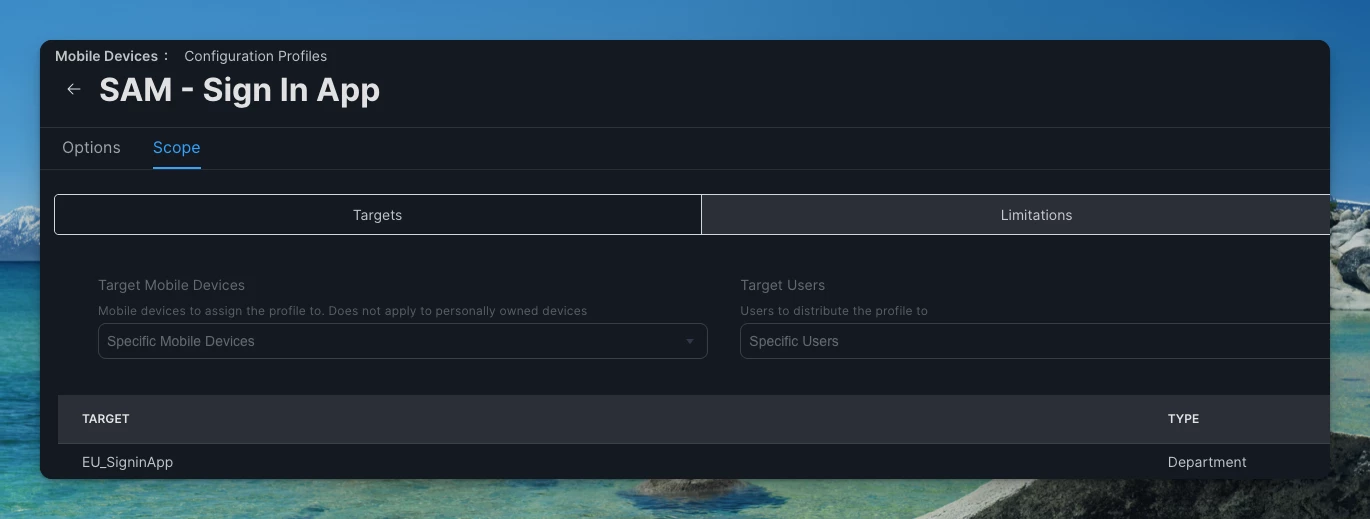Open the Specific Mobile Devices dropdown
The height and width of the screenshot is (519, 1370).
pyautogui.click(x=403, y=341)
